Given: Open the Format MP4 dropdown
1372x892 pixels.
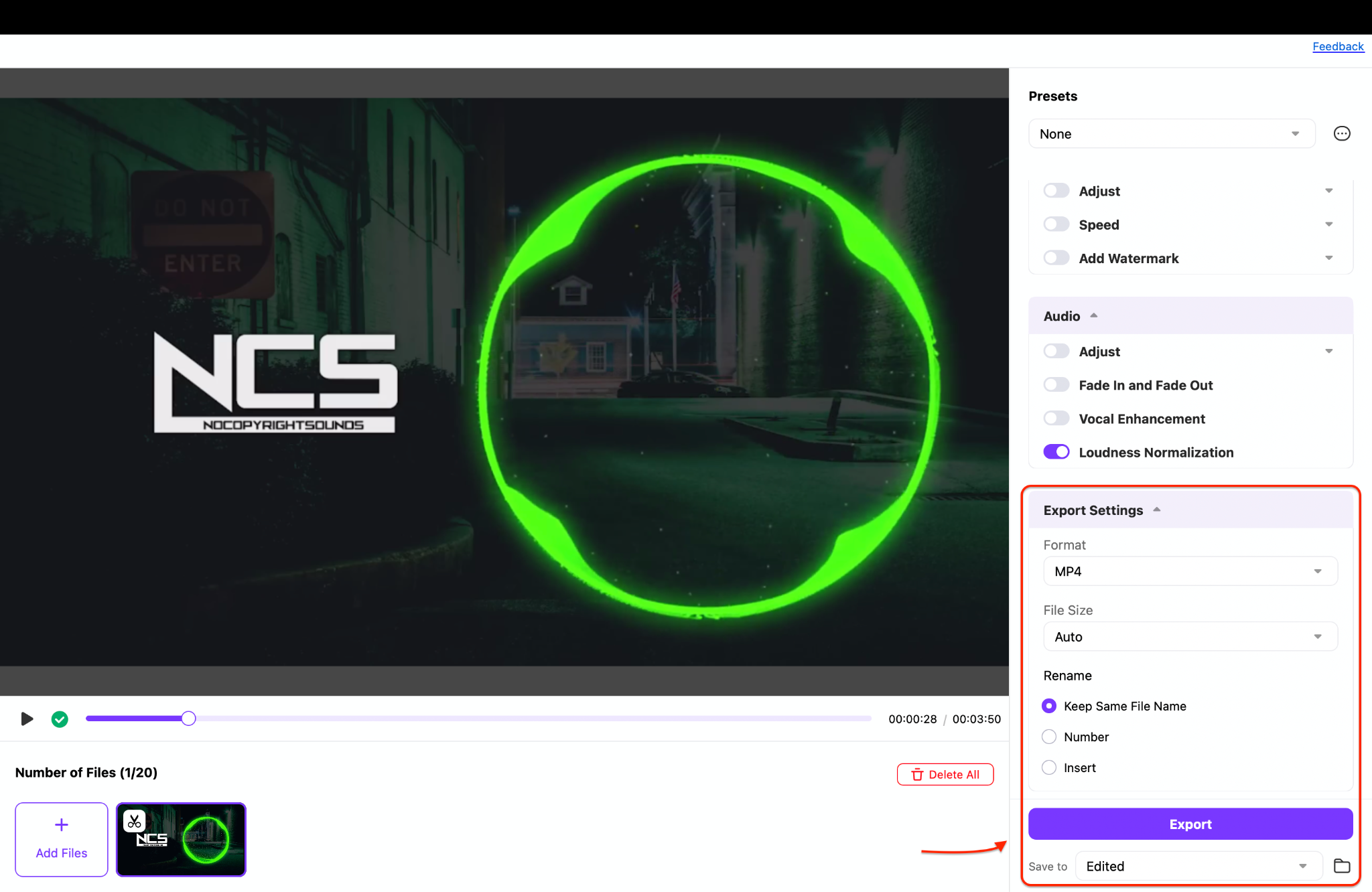Looking at the screenshot, I should [1190, 571].
